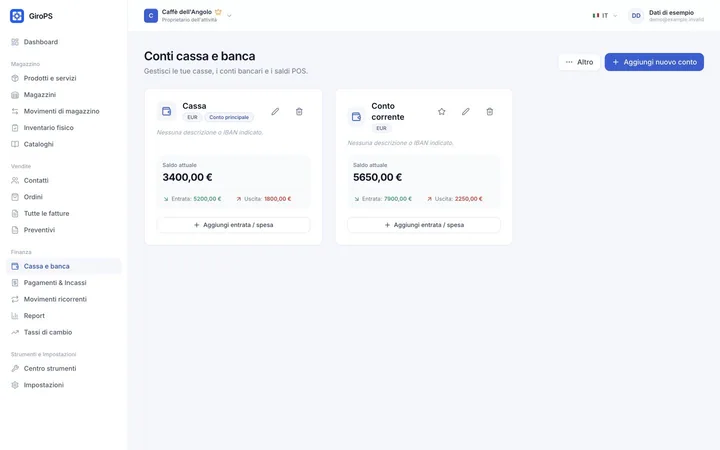Click the Impostazioni gear icon
Screen dimensions: 720x450
click(x=15, y=385)
